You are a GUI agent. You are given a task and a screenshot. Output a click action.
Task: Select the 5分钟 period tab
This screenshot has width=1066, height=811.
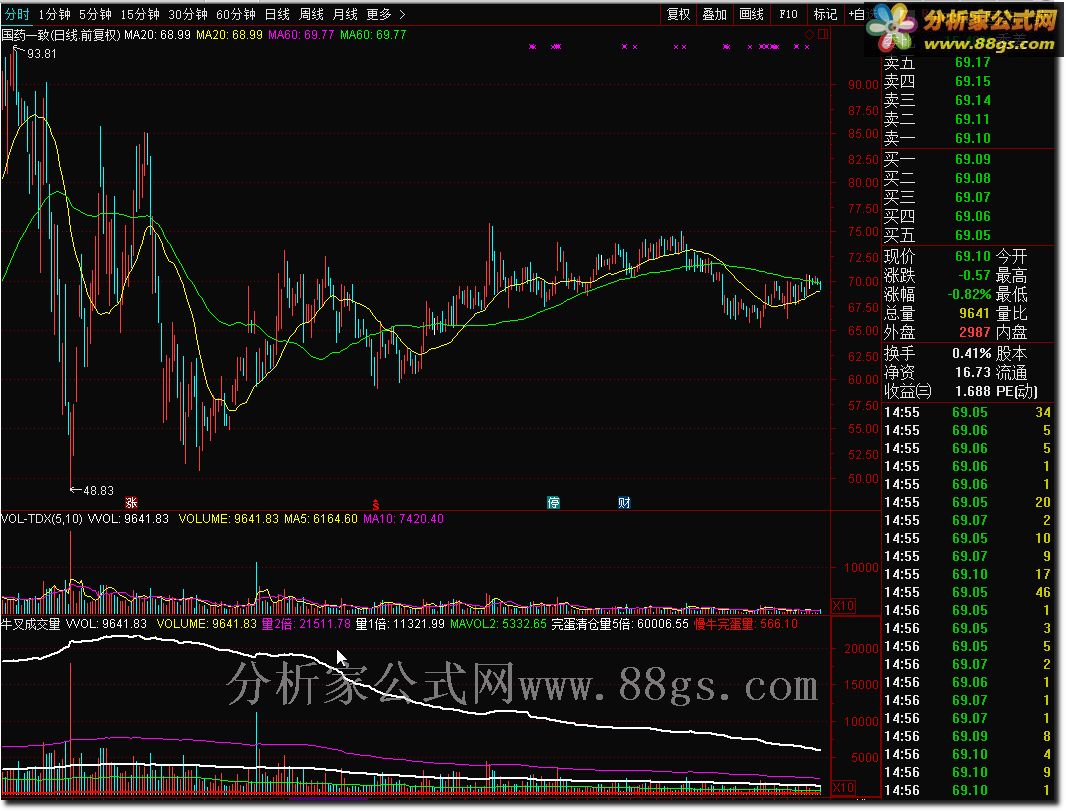click(95, 14)
